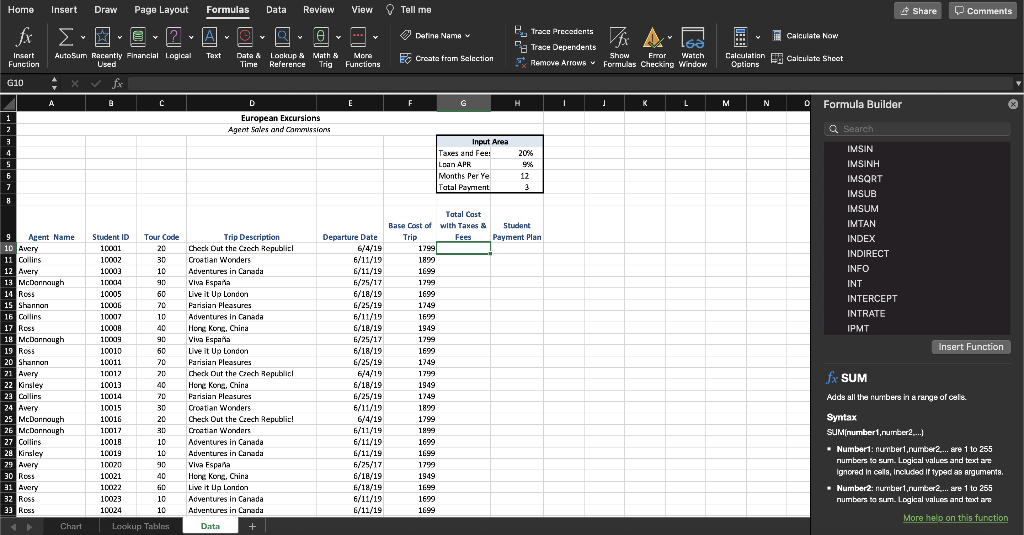Close the Formula Builder pane
The image size is (1024, 535).
pyautogui.click(x=1012, y=104)
